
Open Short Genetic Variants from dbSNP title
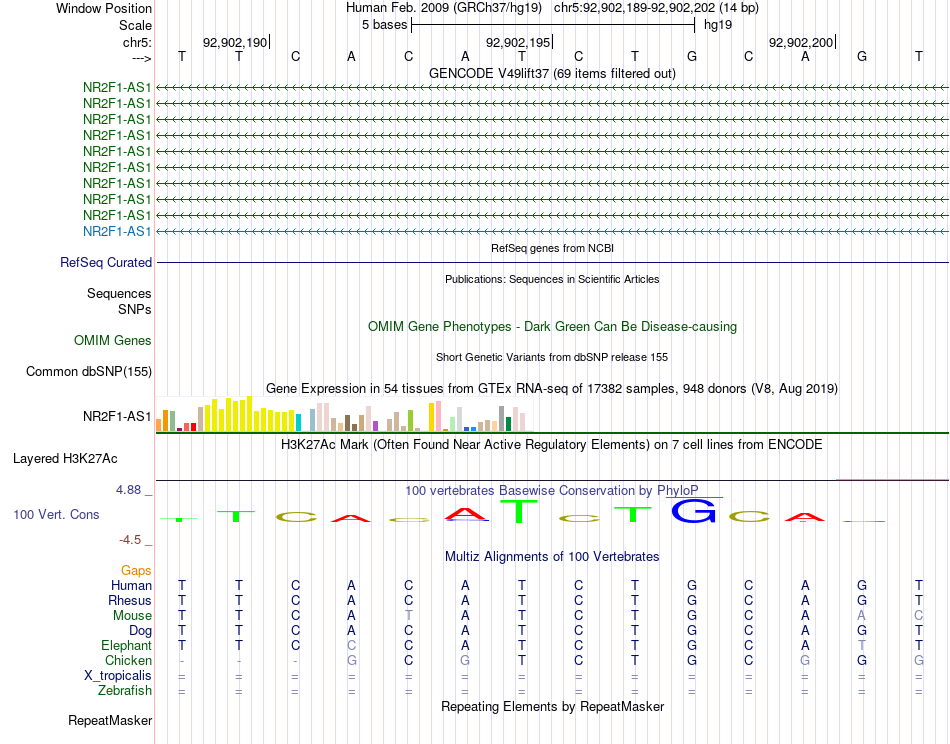[552, 357]
